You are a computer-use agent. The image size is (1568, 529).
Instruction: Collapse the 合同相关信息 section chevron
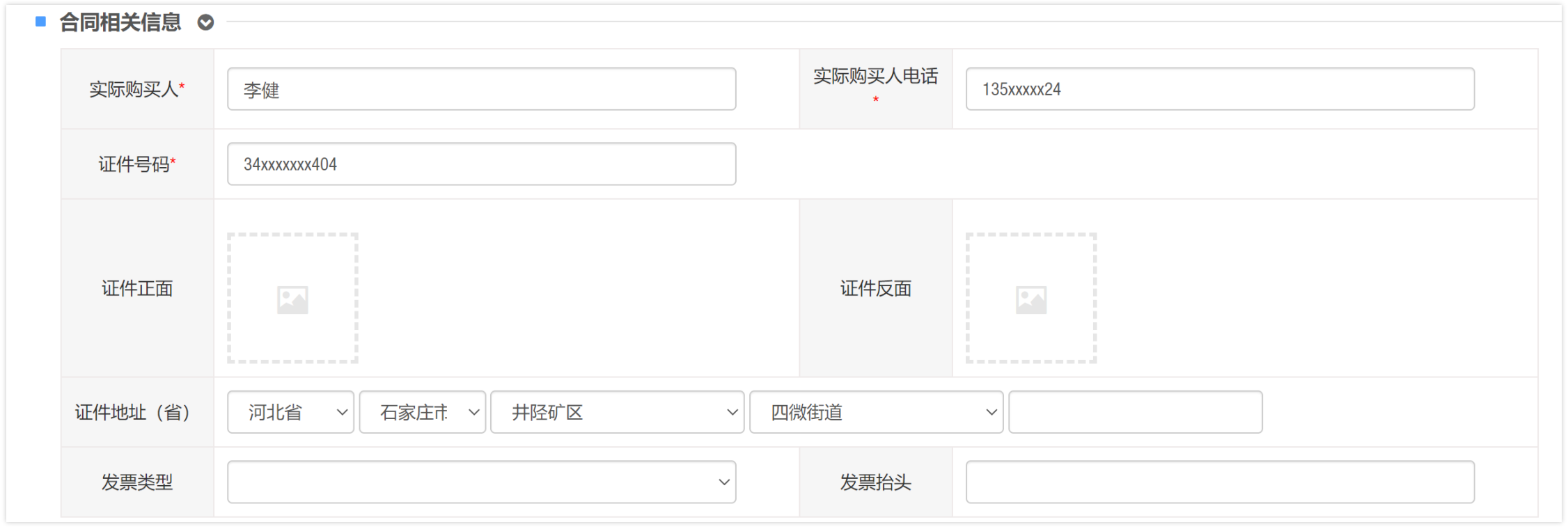[205, 23]
